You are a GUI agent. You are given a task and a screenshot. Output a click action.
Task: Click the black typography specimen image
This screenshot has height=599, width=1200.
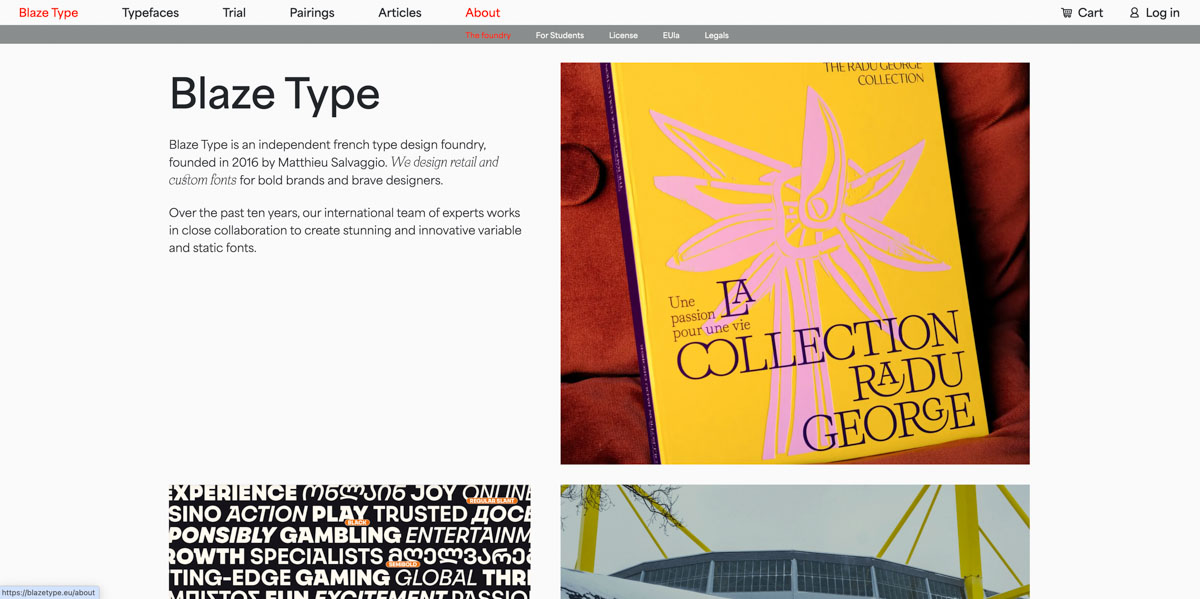click(349, 541)
